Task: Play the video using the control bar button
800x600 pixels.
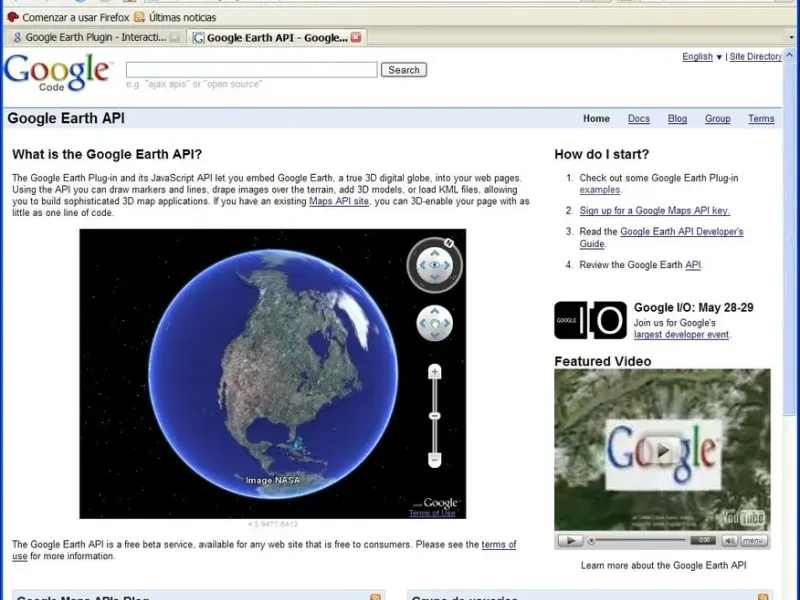Action: tap(569, 540)
